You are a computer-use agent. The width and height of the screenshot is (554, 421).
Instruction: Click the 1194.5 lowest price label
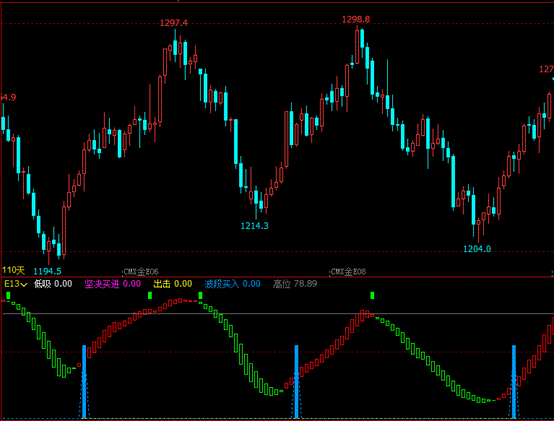47,271
